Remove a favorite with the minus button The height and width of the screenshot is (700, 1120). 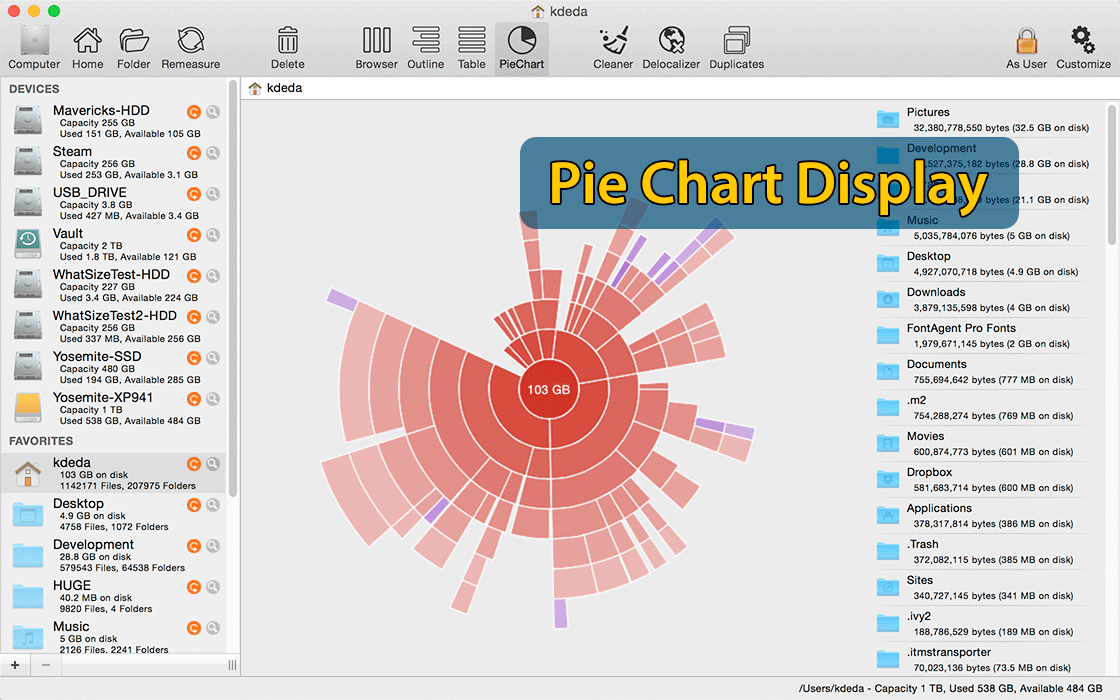coord(45,664)
